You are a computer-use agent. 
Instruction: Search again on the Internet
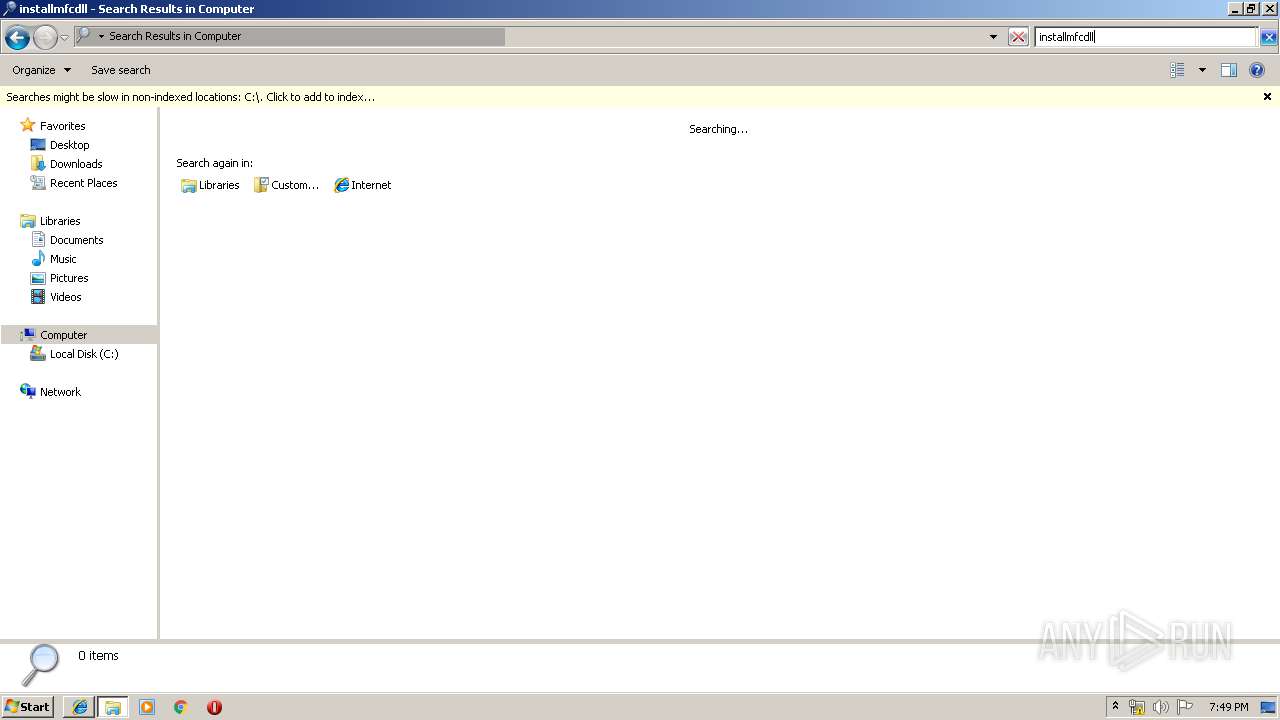click(362, 185)
